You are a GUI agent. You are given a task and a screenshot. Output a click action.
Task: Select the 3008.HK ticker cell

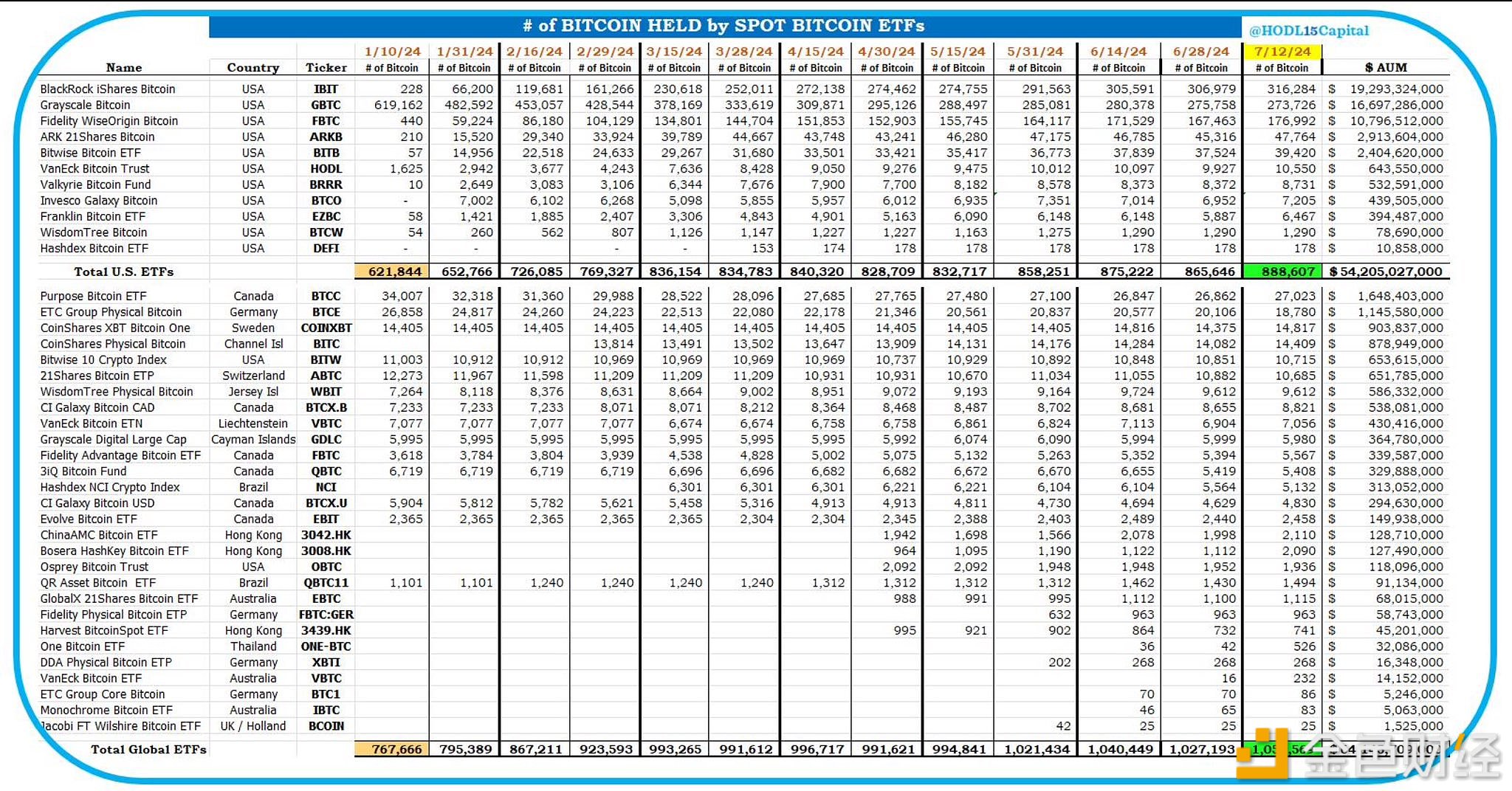[x=326, y=551]
